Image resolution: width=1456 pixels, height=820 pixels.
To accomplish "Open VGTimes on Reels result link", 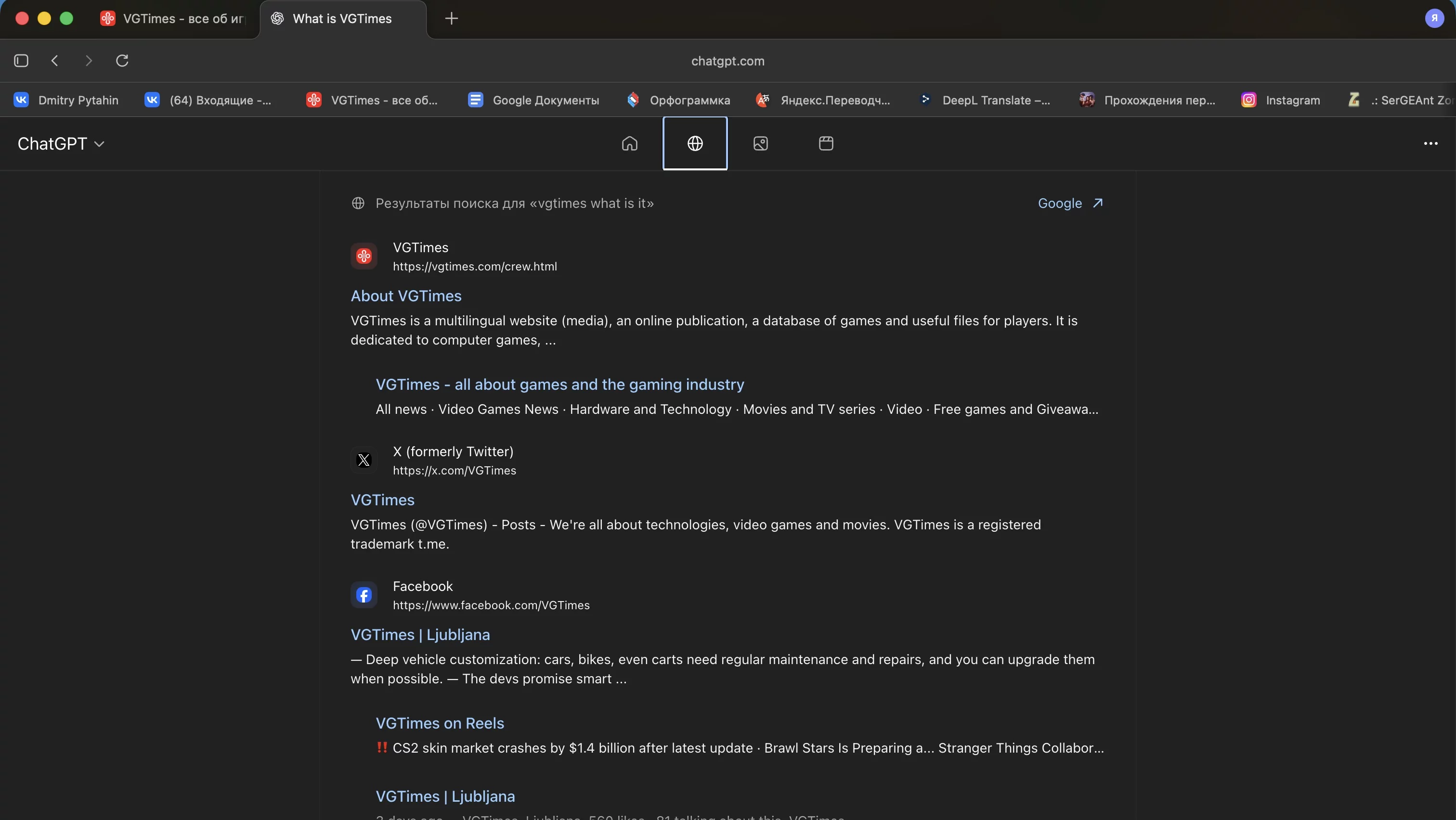I will click(440, 723).
